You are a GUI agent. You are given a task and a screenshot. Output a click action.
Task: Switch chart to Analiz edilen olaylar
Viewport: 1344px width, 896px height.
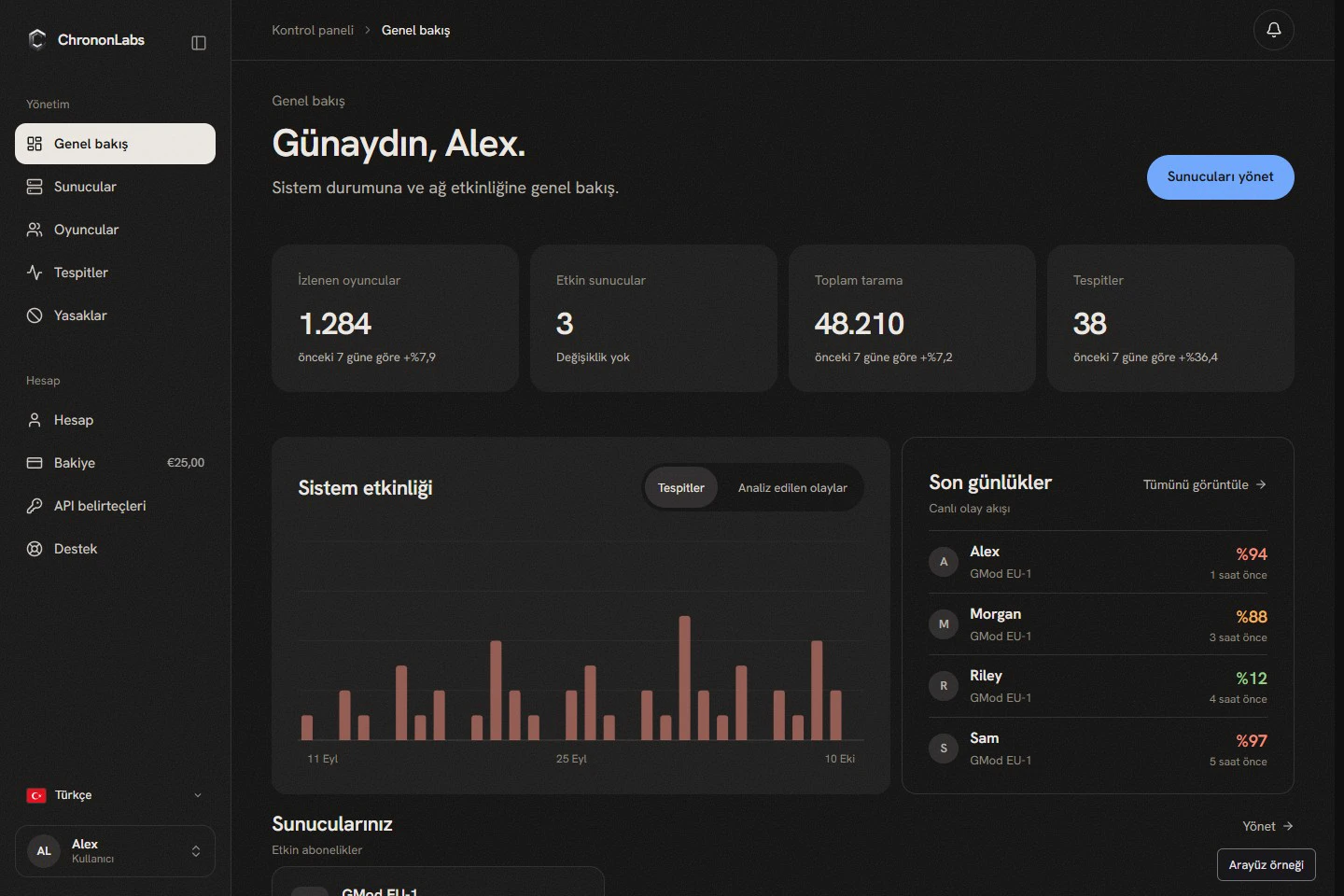click(792, 488)
